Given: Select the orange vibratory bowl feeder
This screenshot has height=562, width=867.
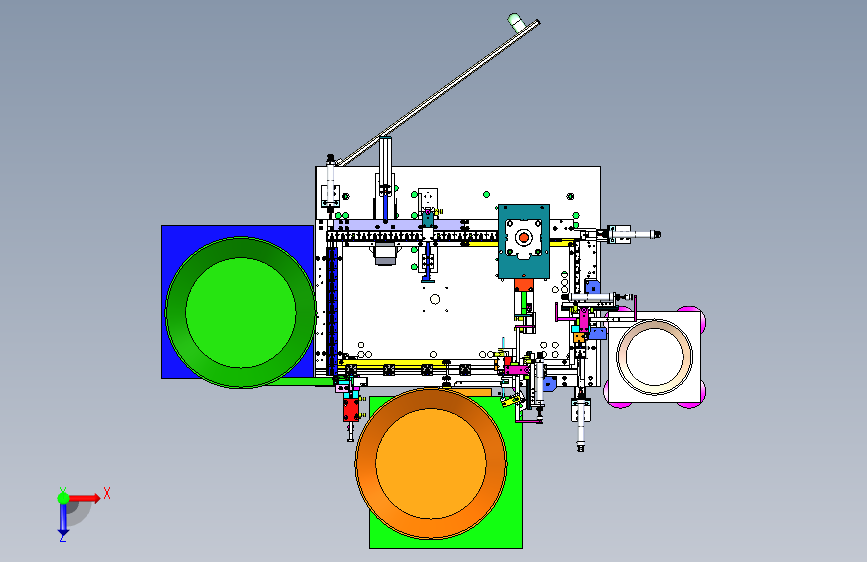Looking at the screenshot, I should coord(431,464).
